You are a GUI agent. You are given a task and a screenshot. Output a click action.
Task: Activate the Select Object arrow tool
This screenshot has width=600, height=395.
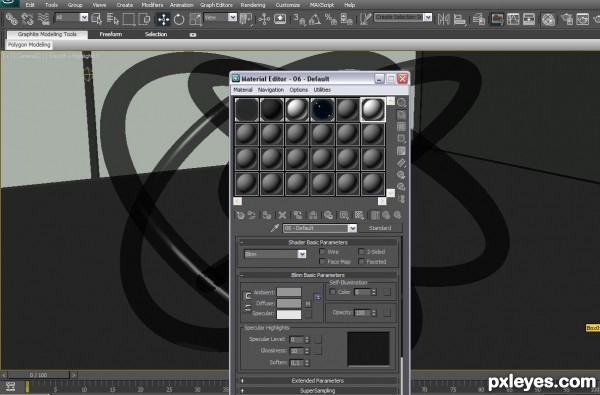pos(97,18)
